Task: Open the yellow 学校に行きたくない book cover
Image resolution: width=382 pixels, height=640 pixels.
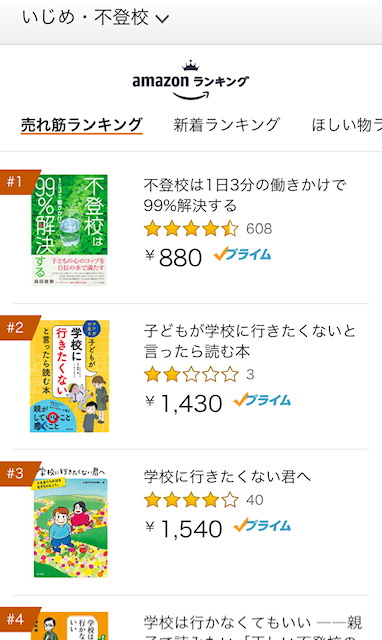Action: [x=69, y=376]
